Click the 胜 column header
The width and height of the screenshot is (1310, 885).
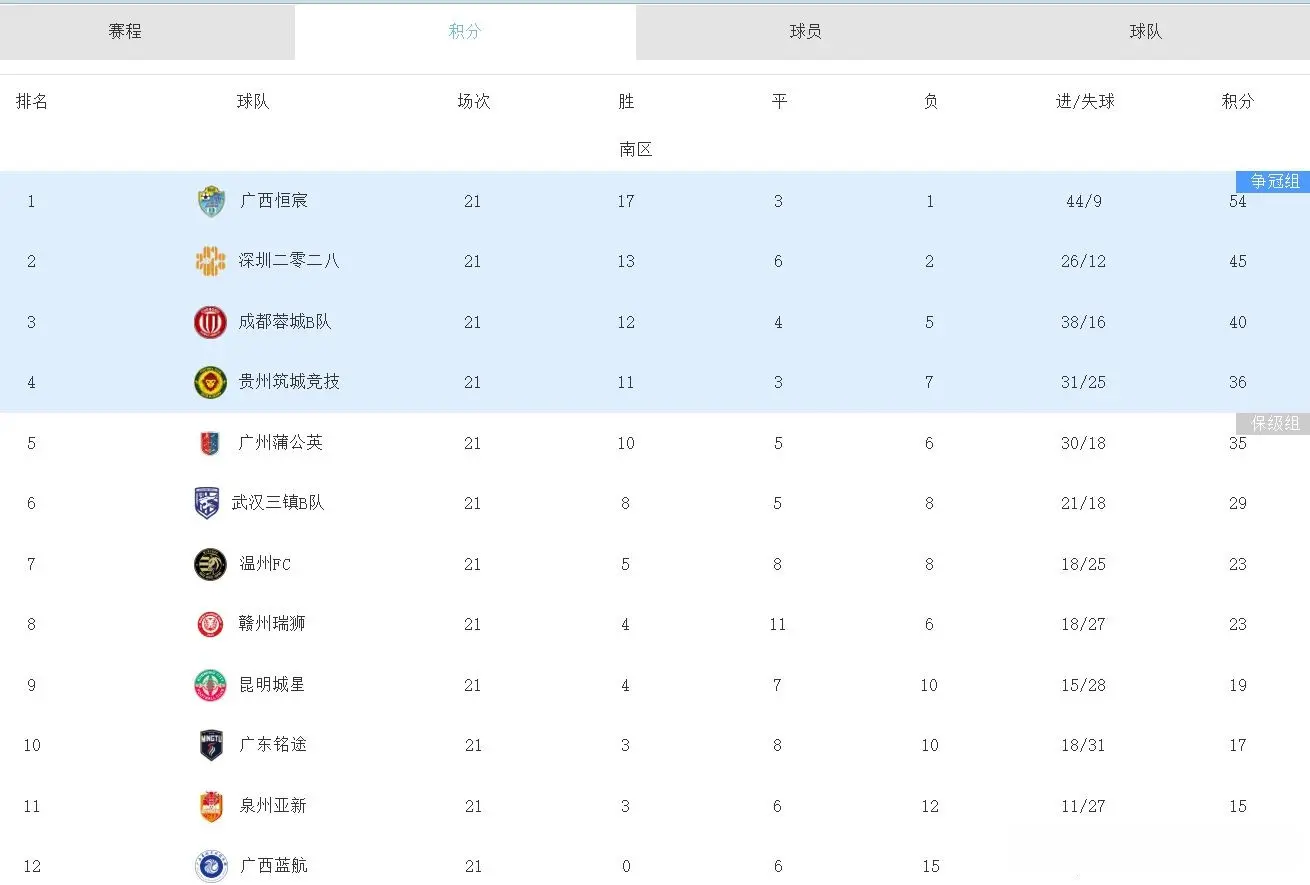pos(626,102)
